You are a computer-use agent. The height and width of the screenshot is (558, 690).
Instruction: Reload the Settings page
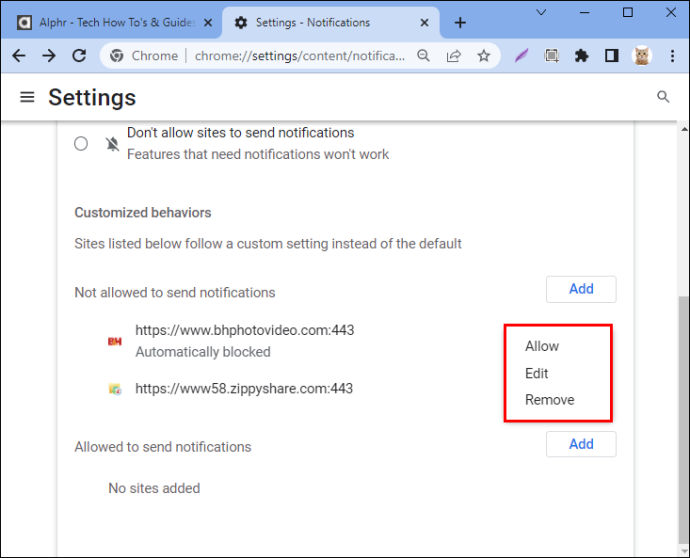(79, 56)
